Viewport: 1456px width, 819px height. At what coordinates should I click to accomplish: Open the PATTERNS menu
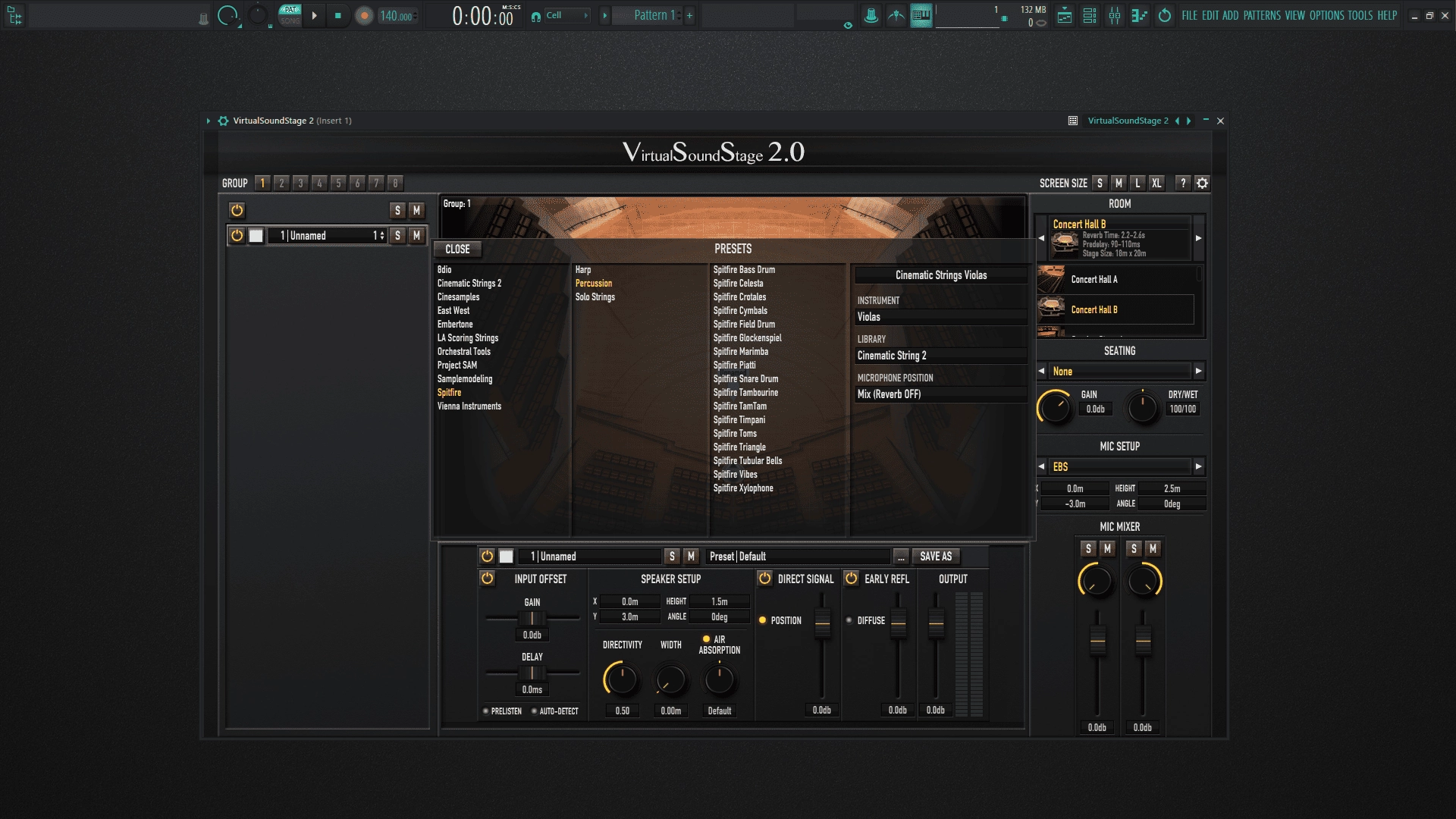[1262, 15]
